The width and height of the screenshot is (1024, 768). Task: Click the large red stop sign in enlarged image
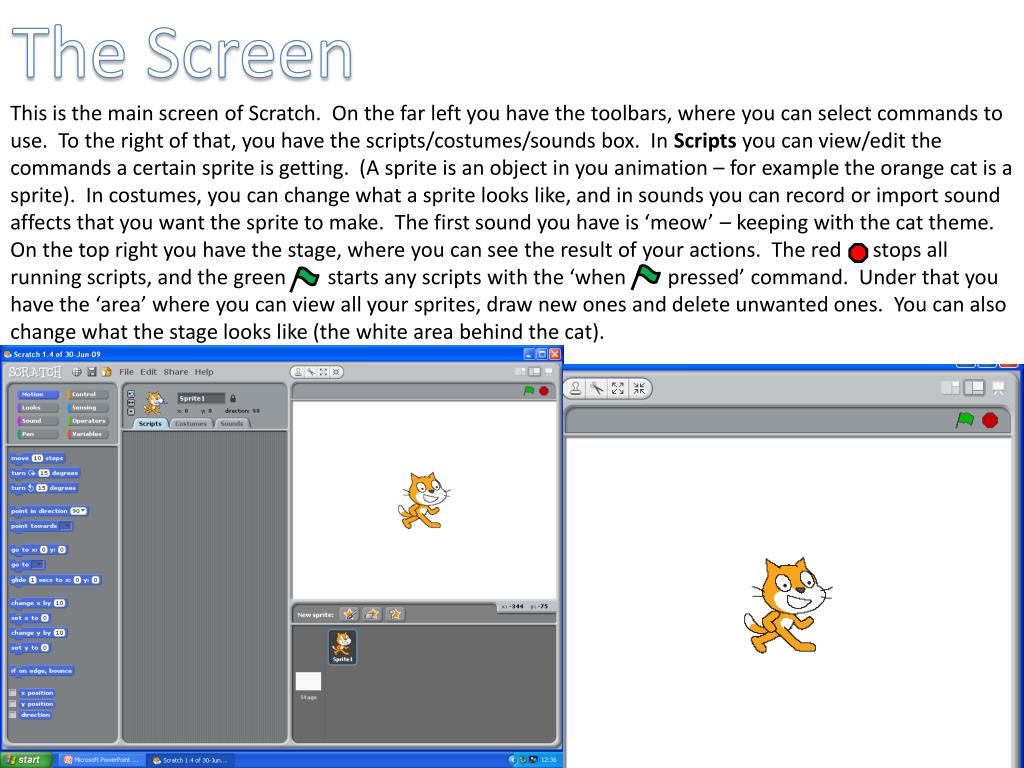[x=990, y=420]
